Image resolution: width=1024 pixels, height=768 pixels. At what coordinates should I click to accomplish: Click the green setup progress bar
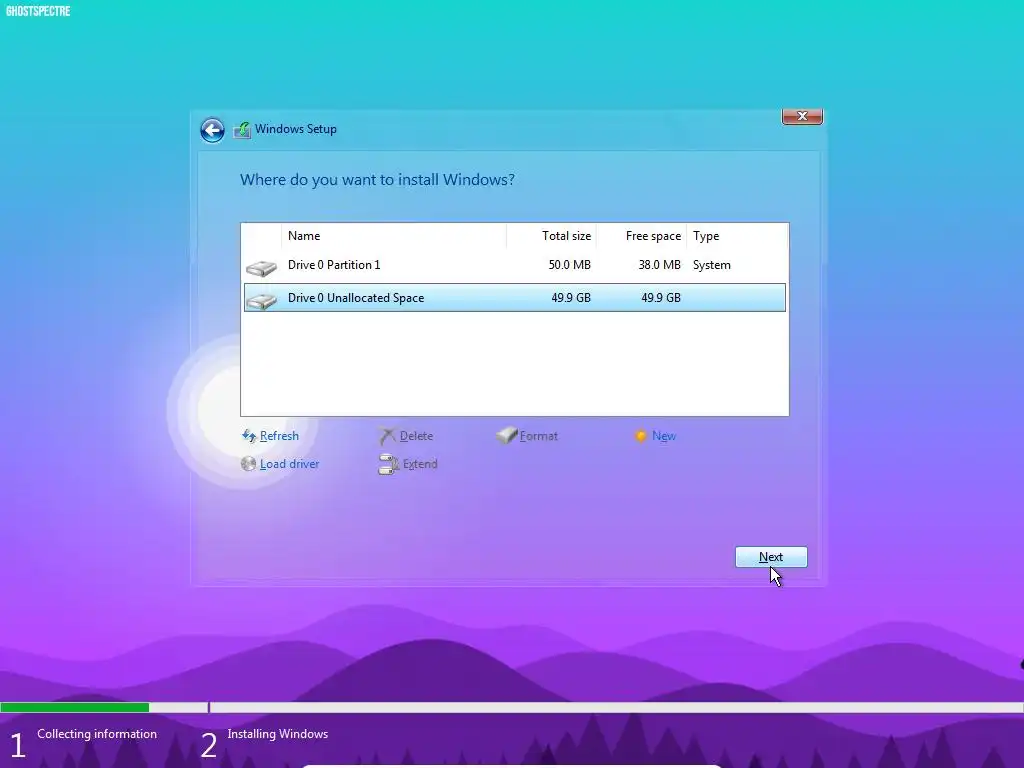(x=74, y=707)
